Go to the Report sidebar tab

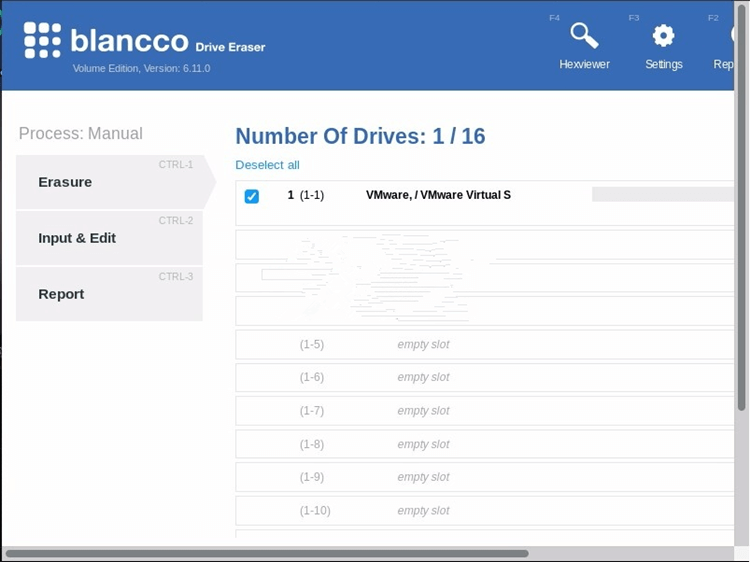point(110,294)
